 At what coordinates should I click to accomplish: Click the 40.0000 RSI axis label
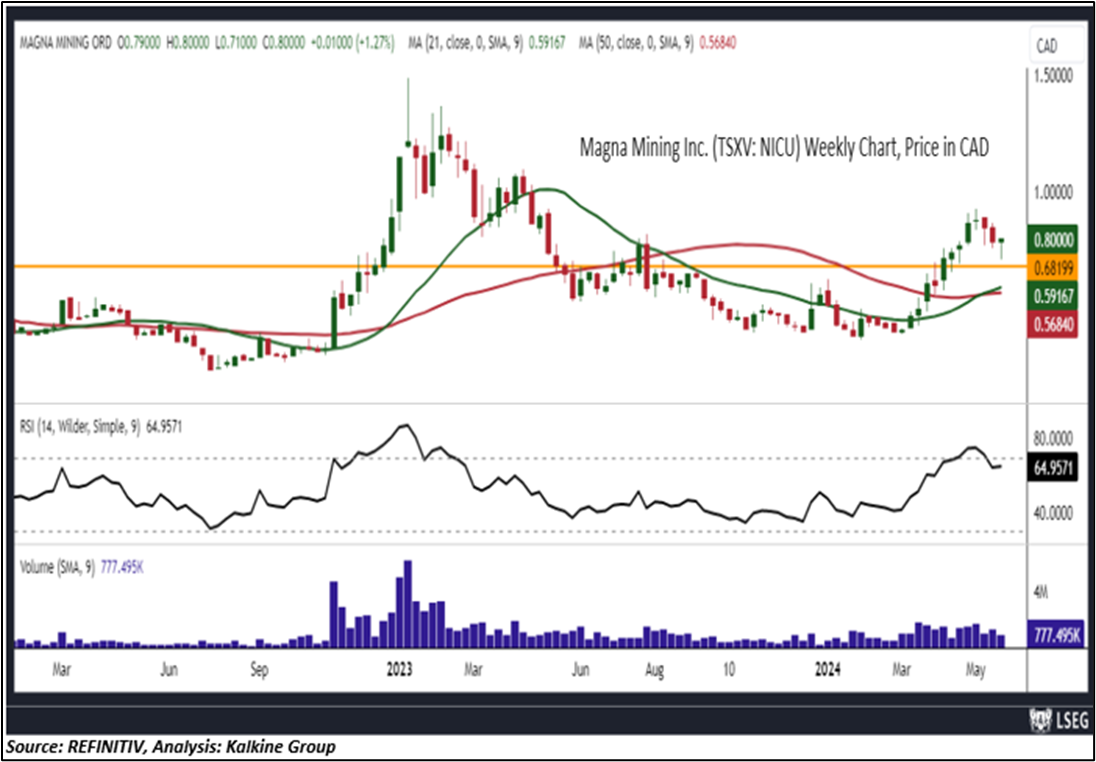[x=1053, y=515]
